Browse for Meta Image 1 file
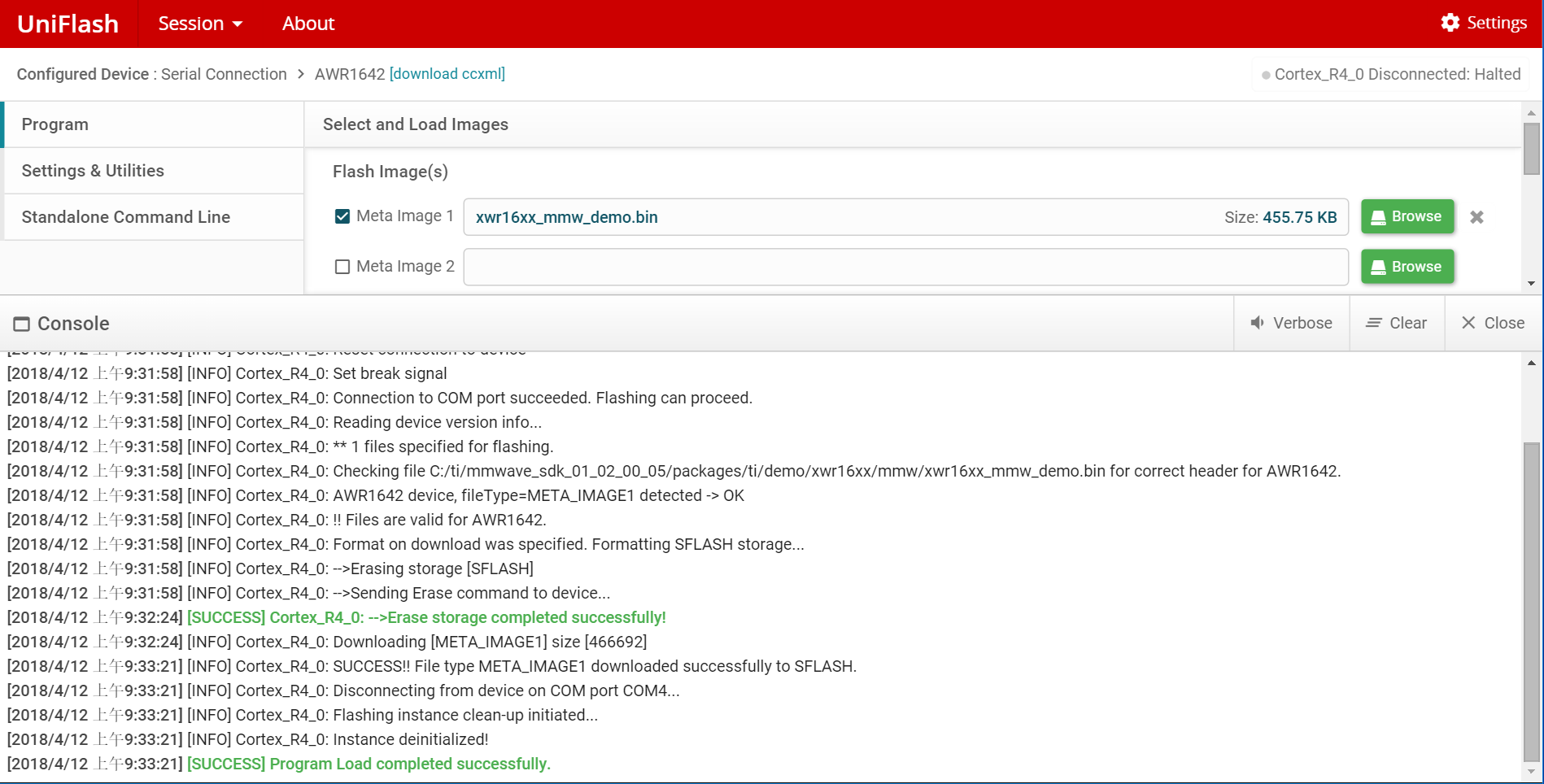 pyautogui.click(x=1407, y=216)
